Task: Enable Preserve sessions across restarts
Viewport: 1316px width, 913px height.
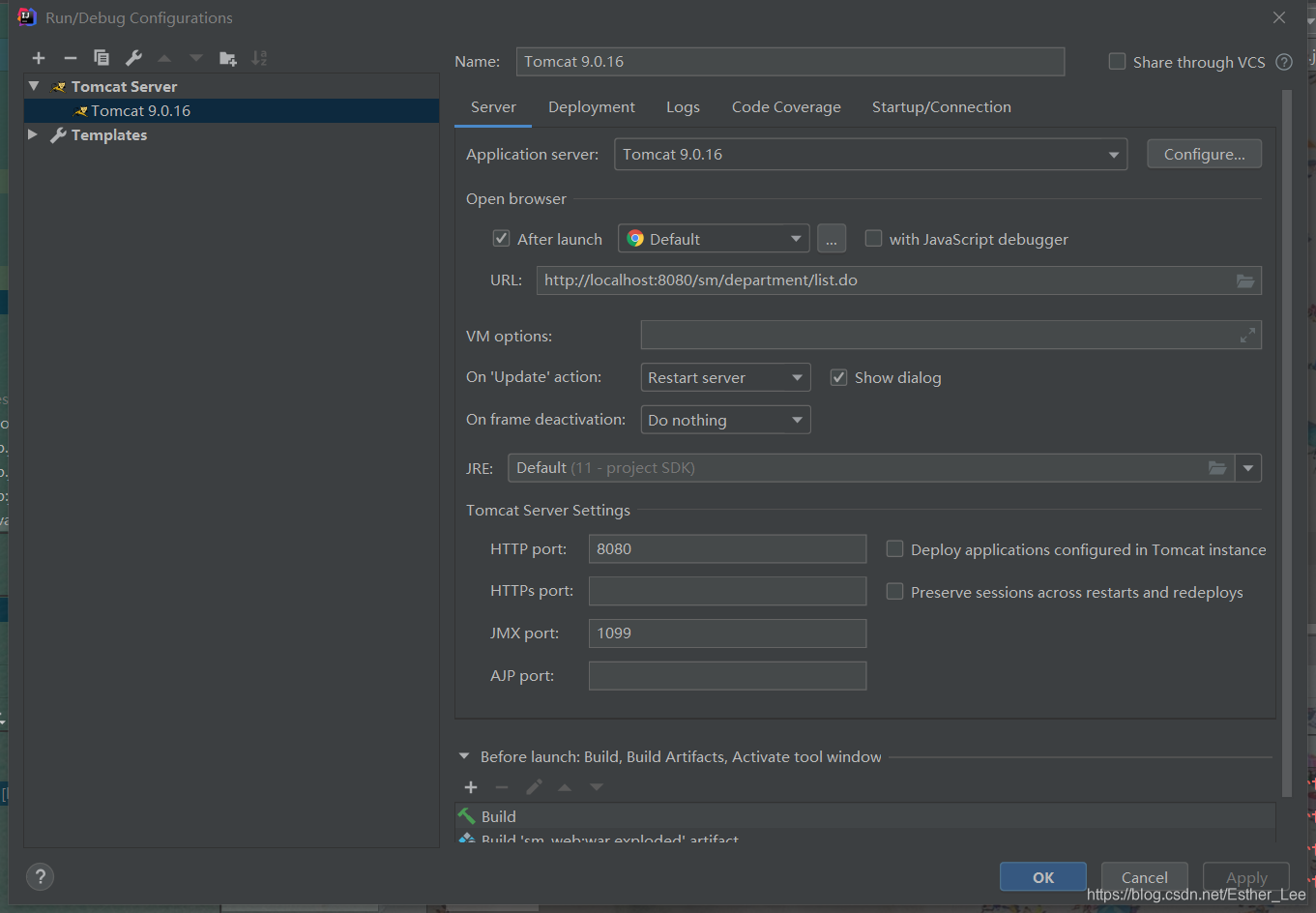Action: [895, 591]
